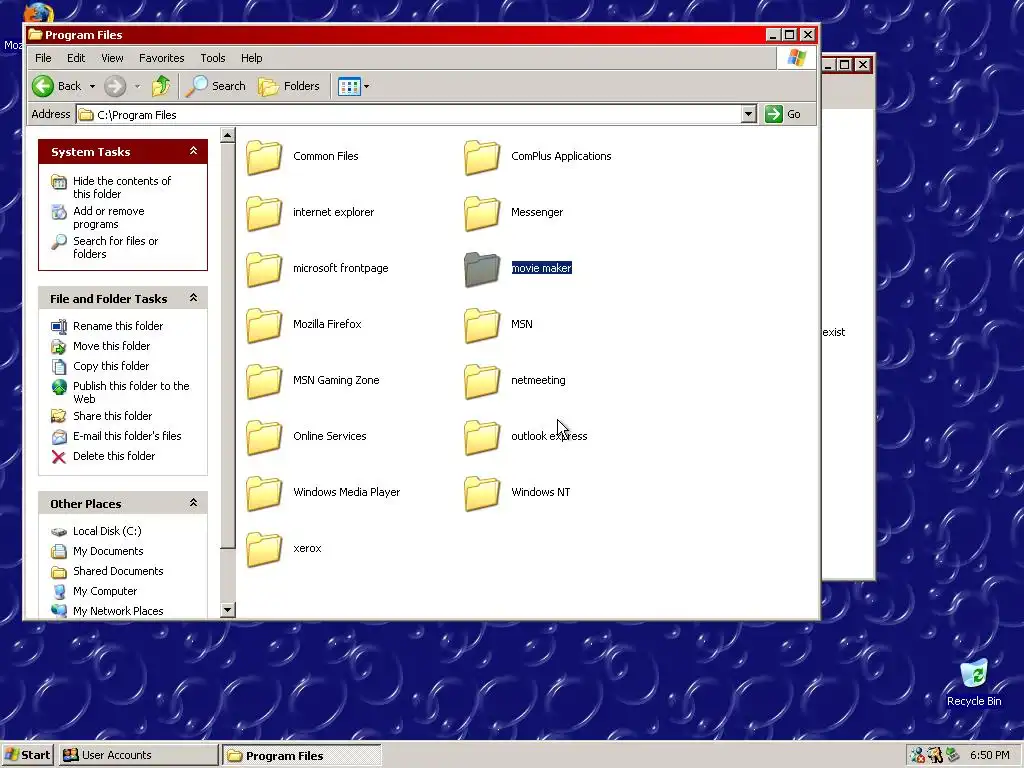The image size is (1024, 768).
Task: Open the Views dropdown arrow
Action: (366, 86)
